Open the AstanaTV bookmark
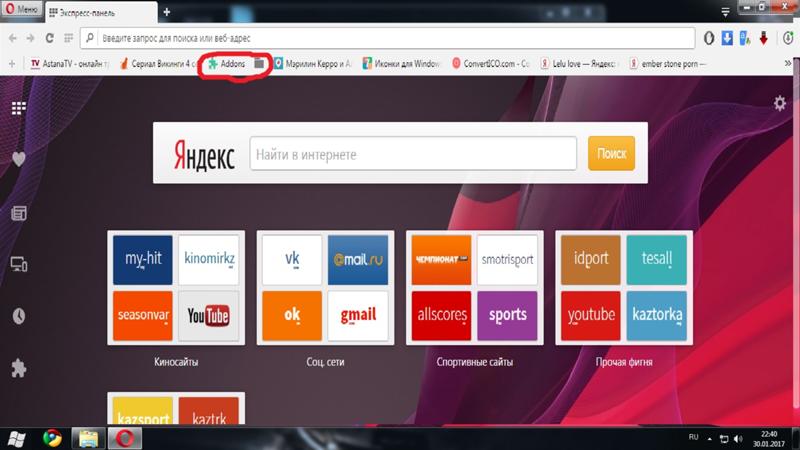Image resolution: width=800 pixels, height=450 pixels. click(x=69, y=64)
